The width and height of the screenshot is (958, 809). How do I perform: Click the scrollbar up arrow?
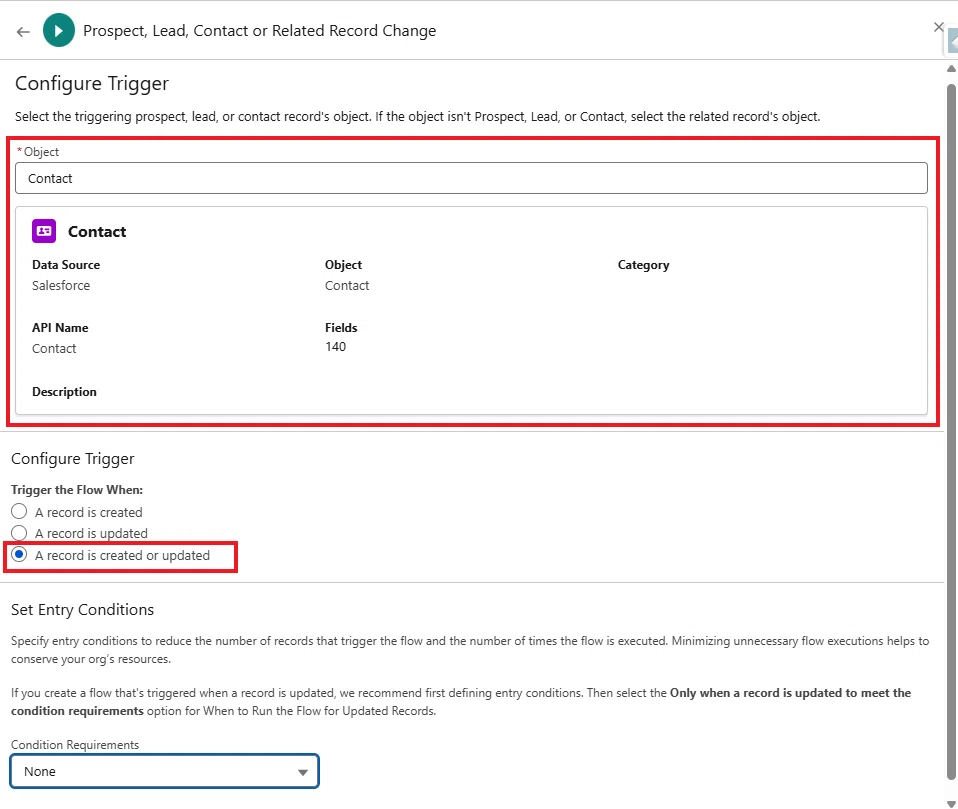click(951, 69)
